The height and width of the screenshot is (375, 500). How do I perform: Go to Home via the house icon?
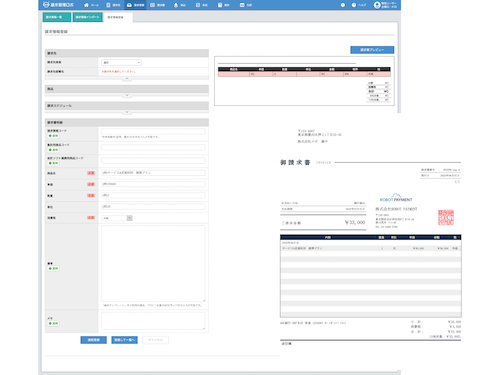[91, 5]
